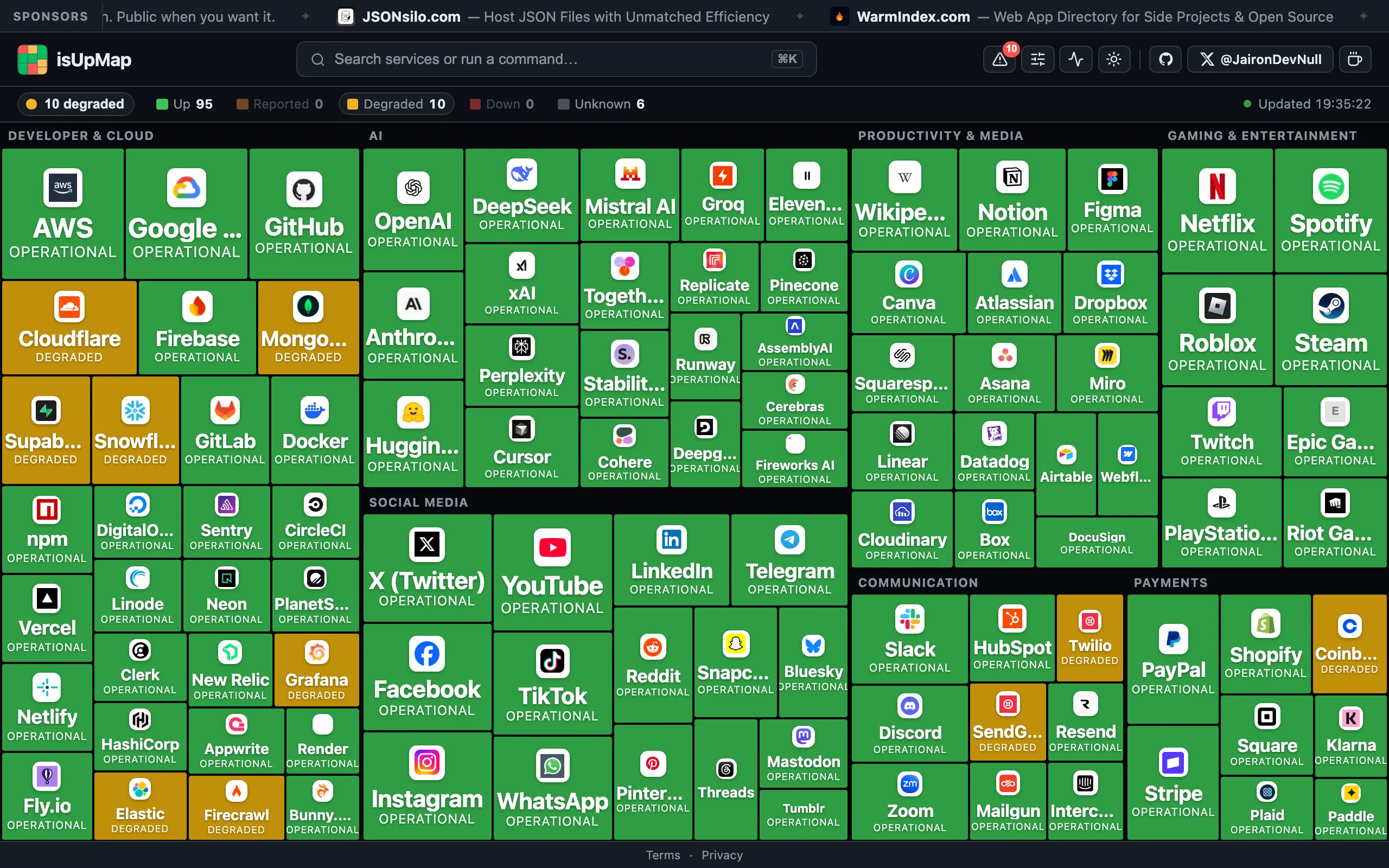
Task: Click the TikTok tile
Action: (x=552, y=683)
